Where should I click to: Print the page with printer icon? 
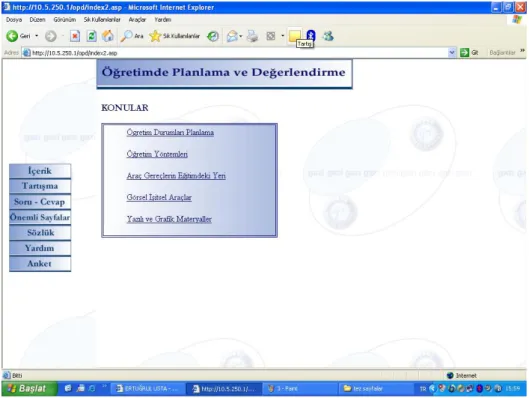pos(252,36)
